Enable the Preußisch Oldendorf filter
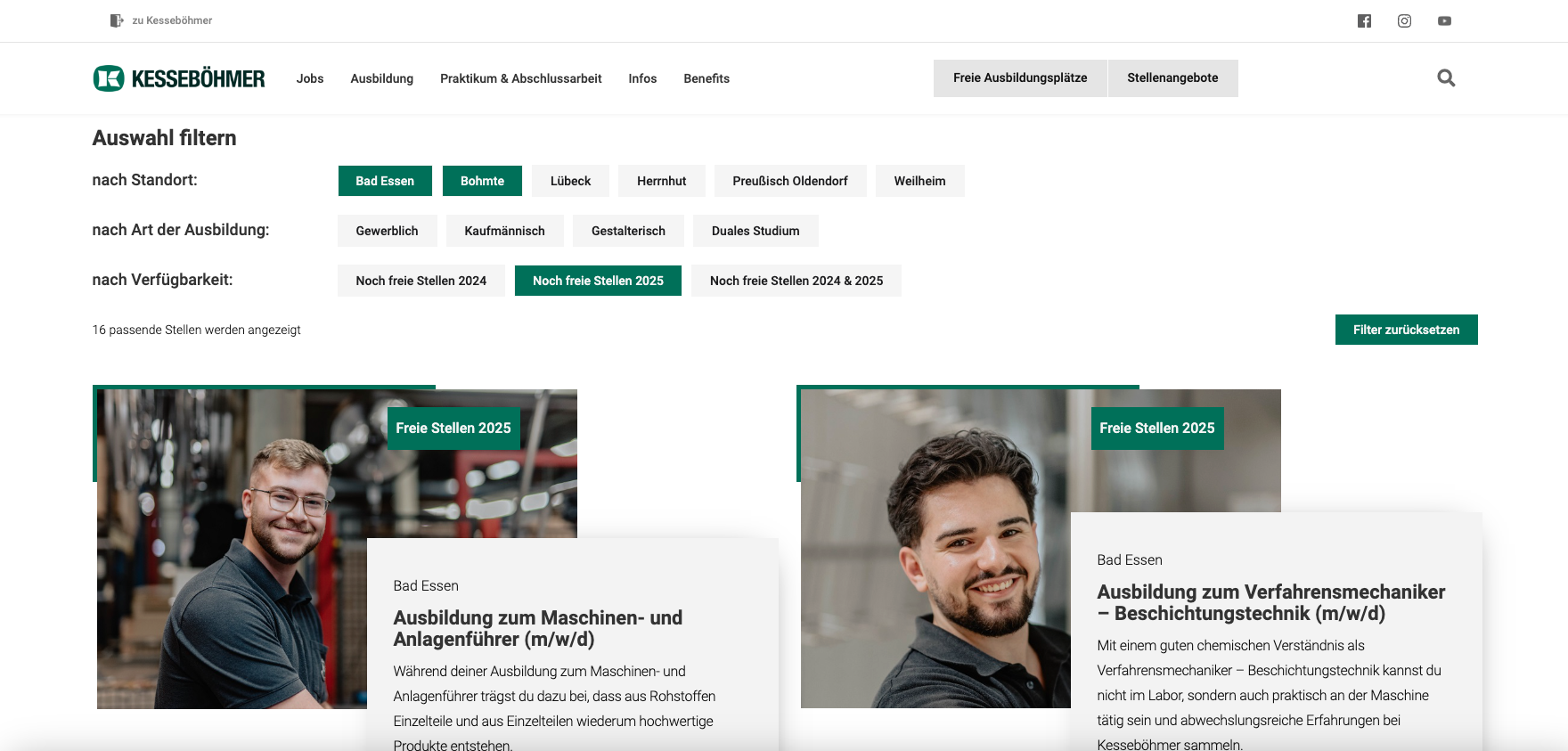This screenshot has height=751, width=1568. [790, 181]
